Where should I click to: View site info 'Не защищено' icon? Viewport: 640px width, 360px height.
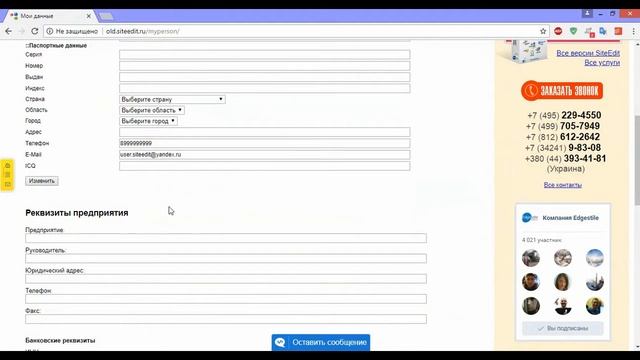pos(49,31)
